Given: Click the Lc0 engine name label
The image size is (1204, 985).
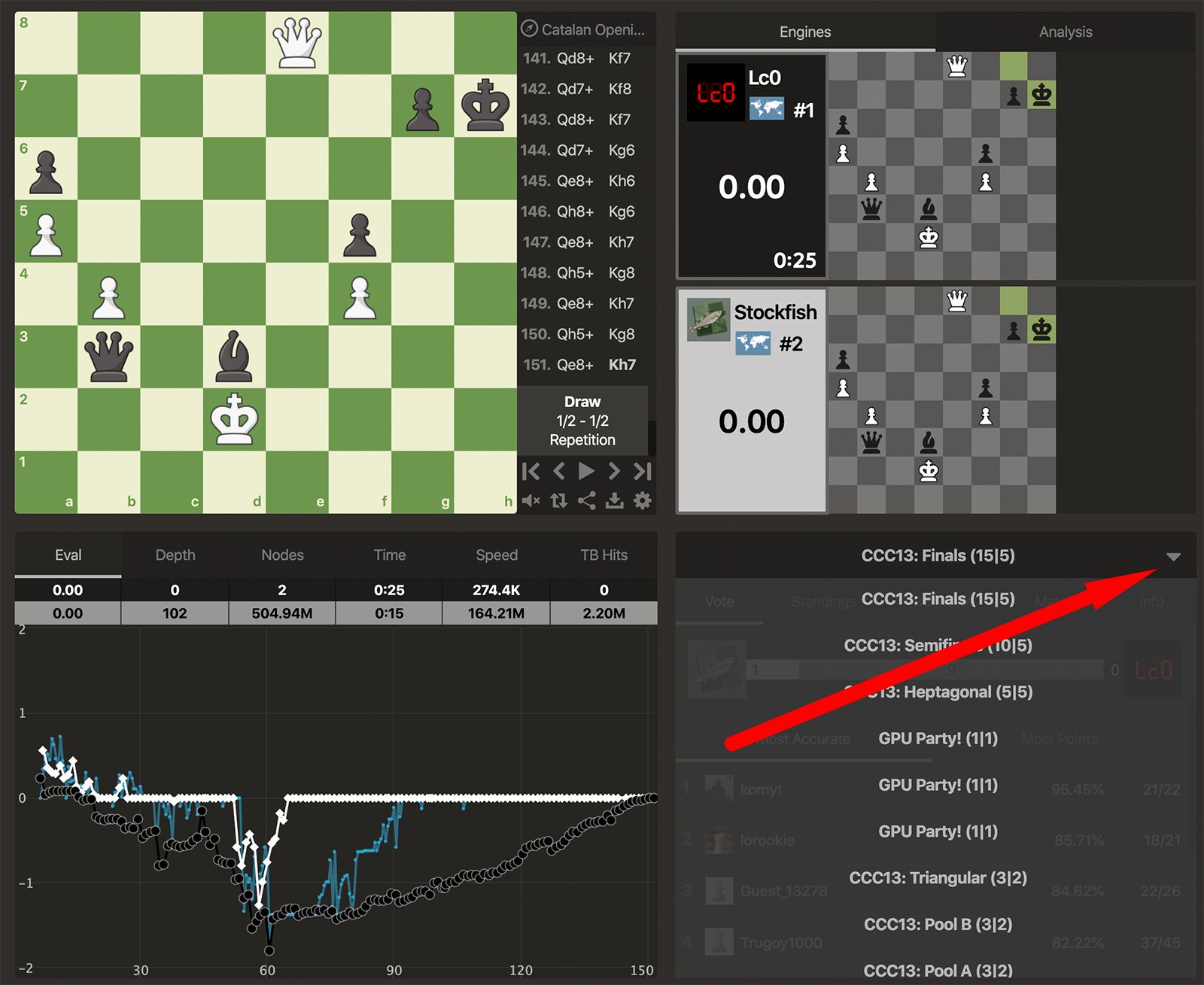Looking at the screenshot, I should [765, 78].
